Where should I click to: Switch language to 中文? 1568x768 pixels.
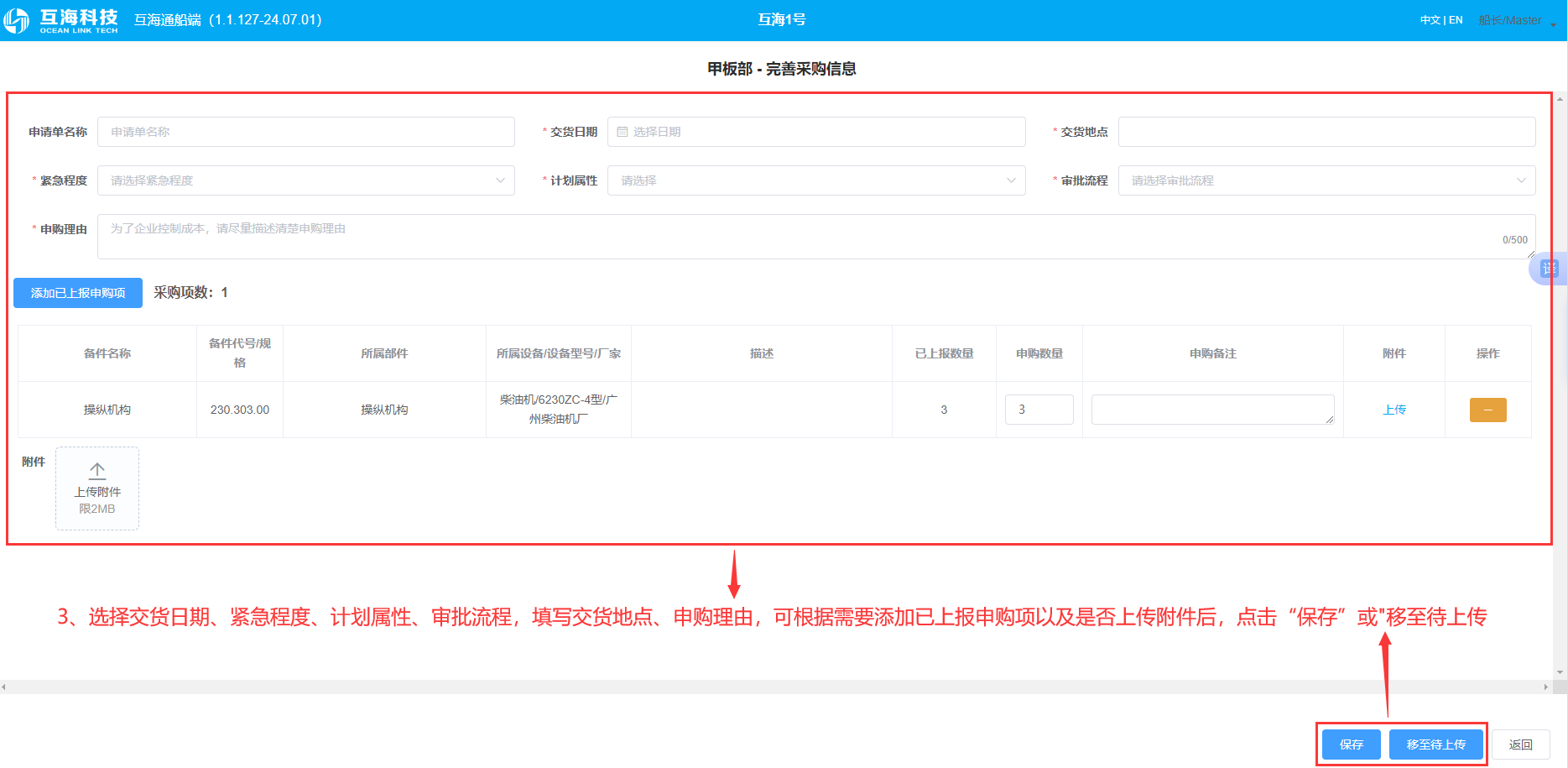coord(1430,20)
